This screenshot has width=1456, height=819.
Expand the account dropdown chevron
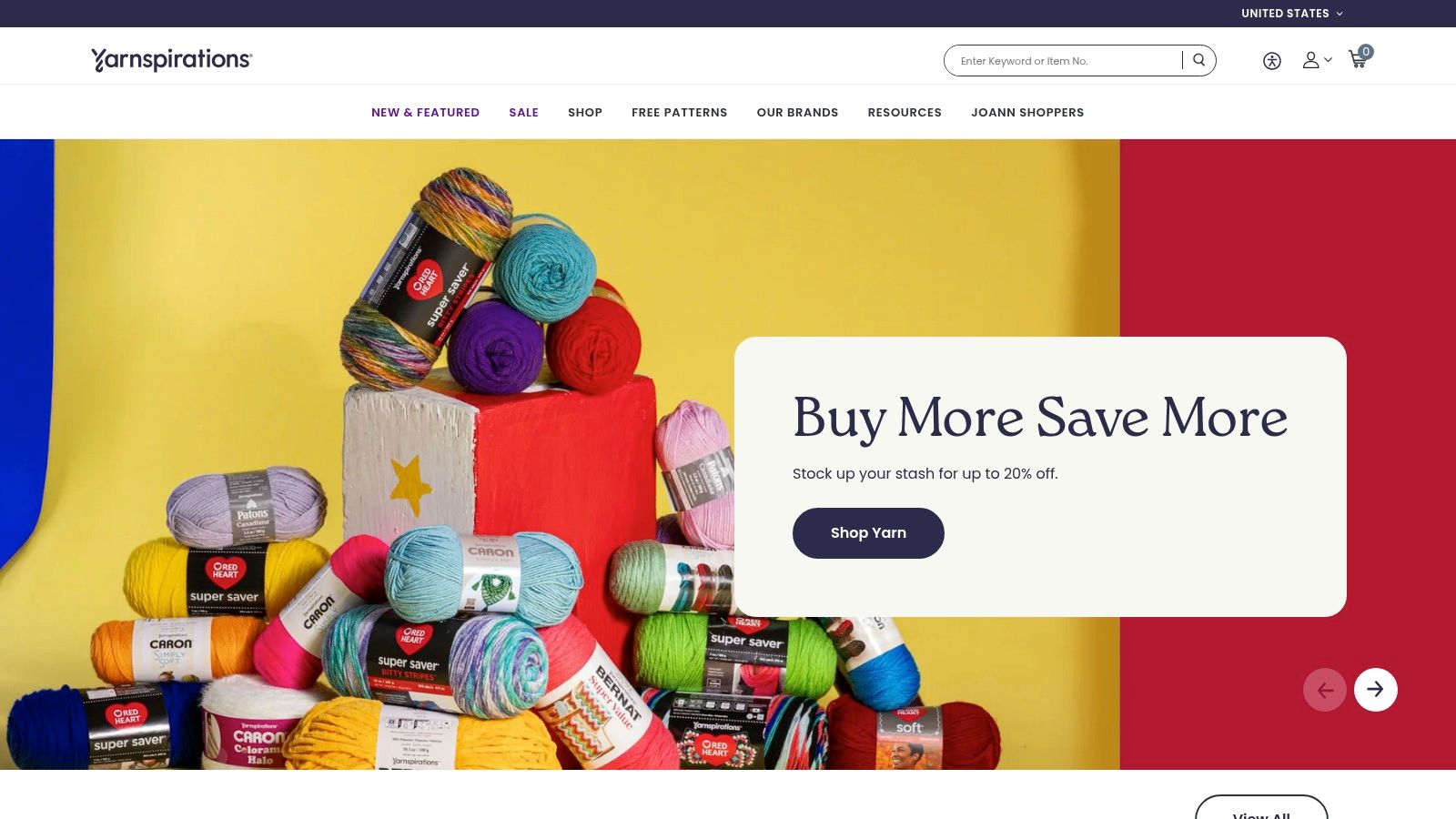(1328, 60)
